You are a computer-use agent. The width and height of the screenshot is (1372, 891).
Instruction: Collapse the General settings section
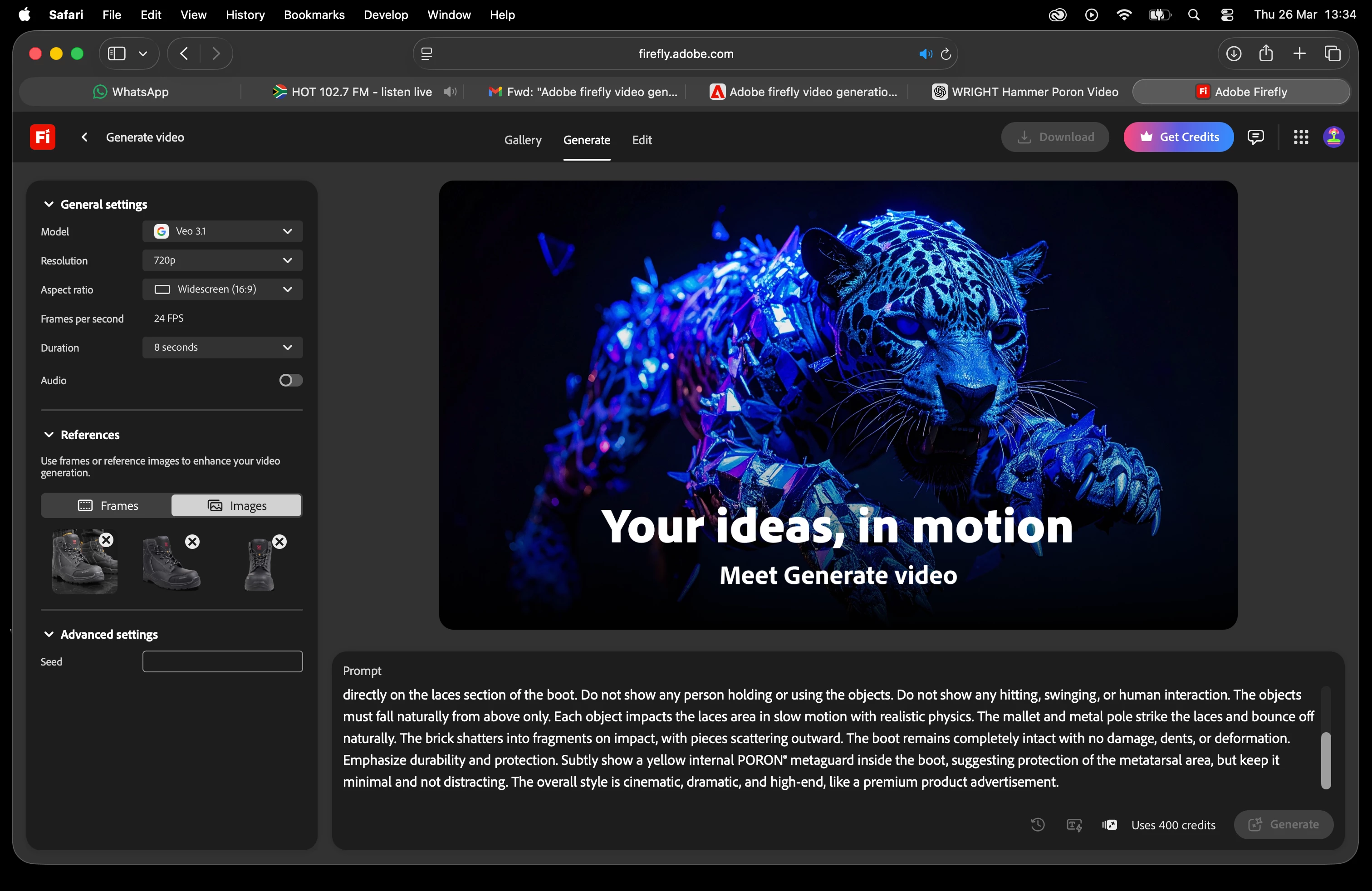pyautogui.click(x=49, y=205)
